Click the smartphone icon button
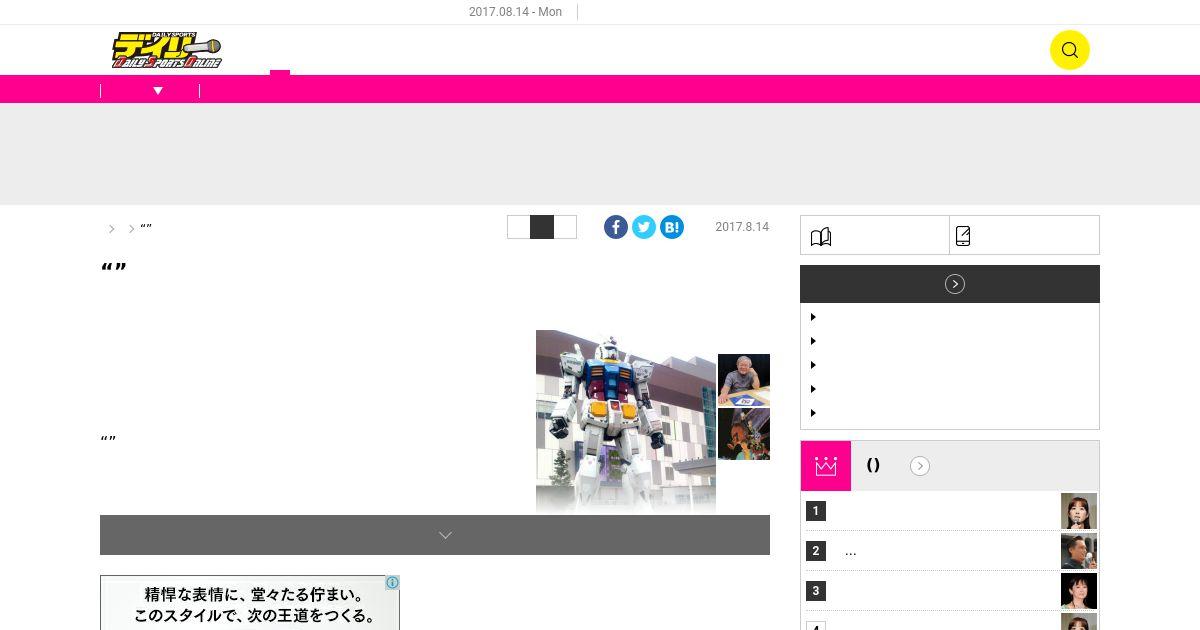Viewport: 1200px width, 630px height. point(963,236)
